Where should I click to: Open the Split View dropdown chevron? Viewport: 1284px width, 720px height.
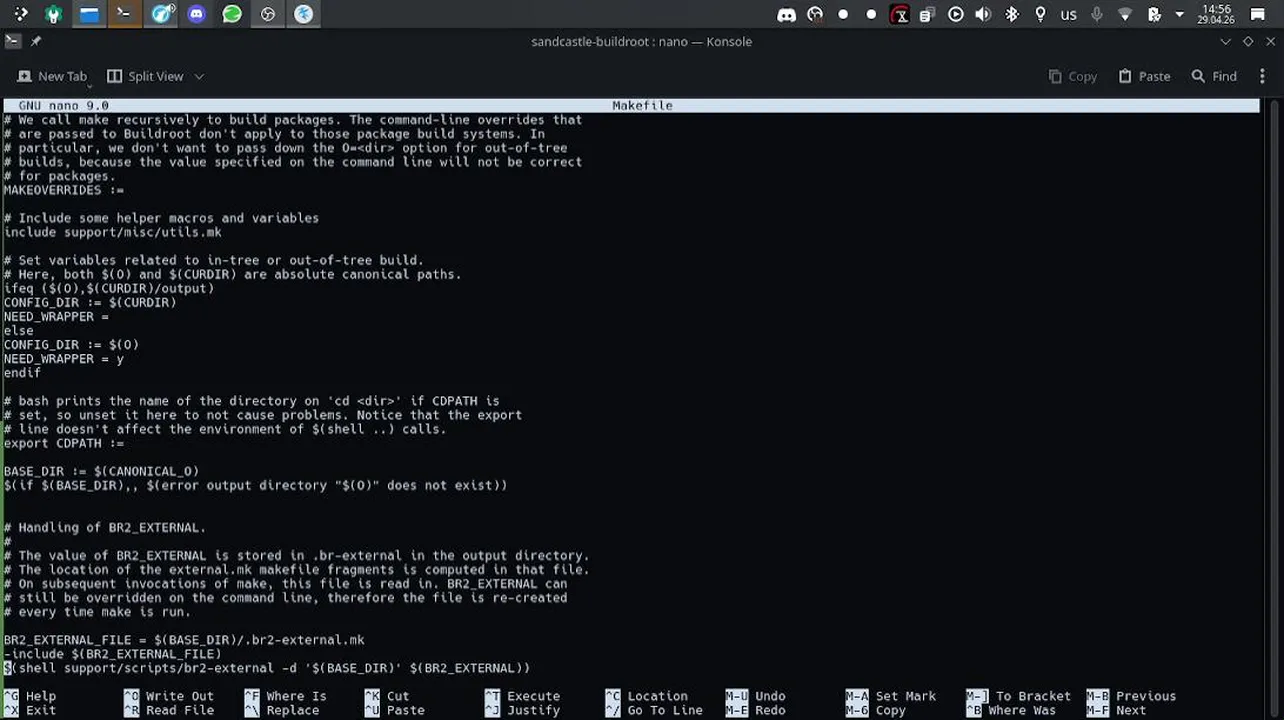pos(199,76)
